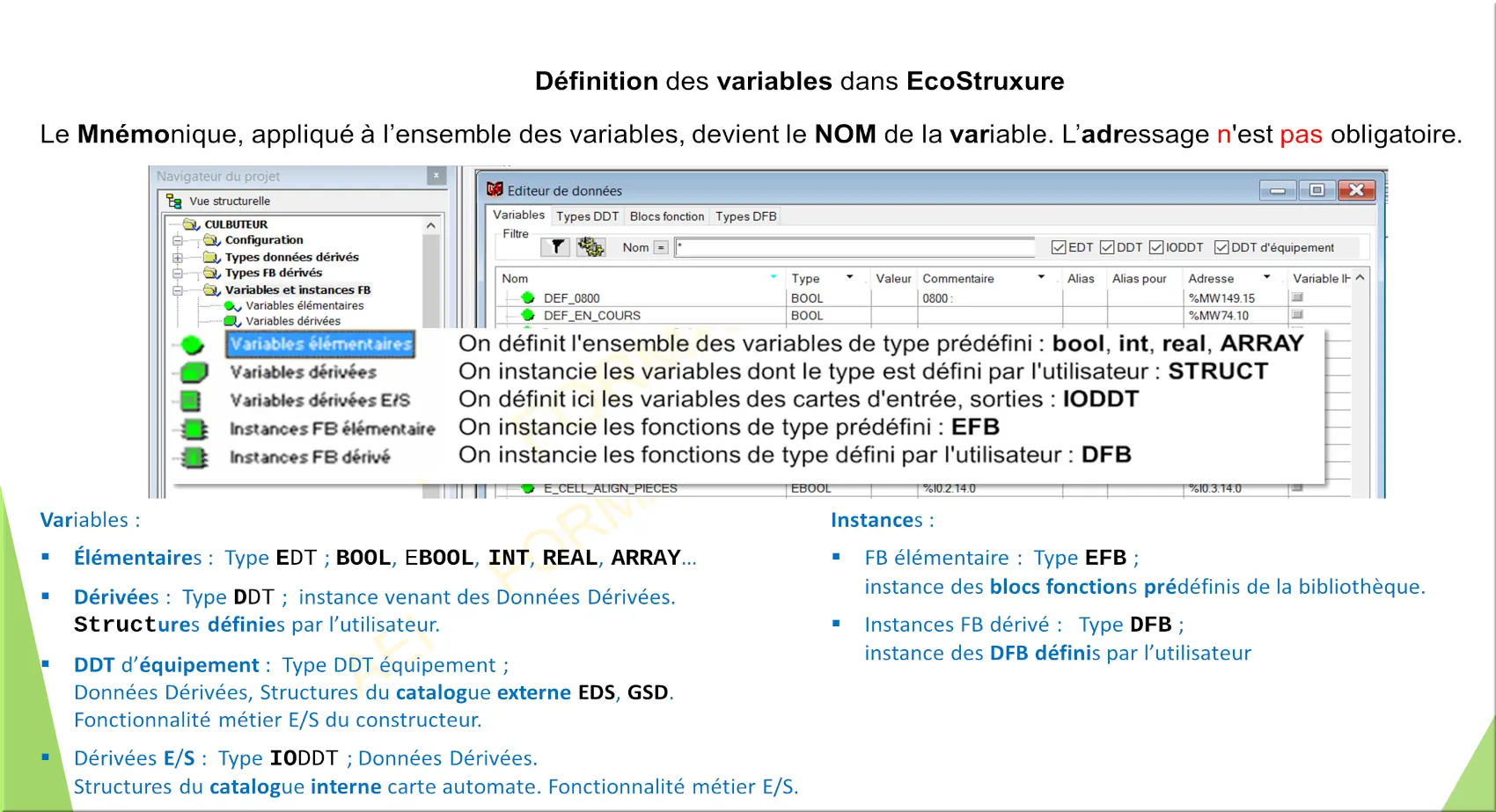Click the green icon of DEF_0800 row
1496x812 pixels.
click(x=528, y=297)
